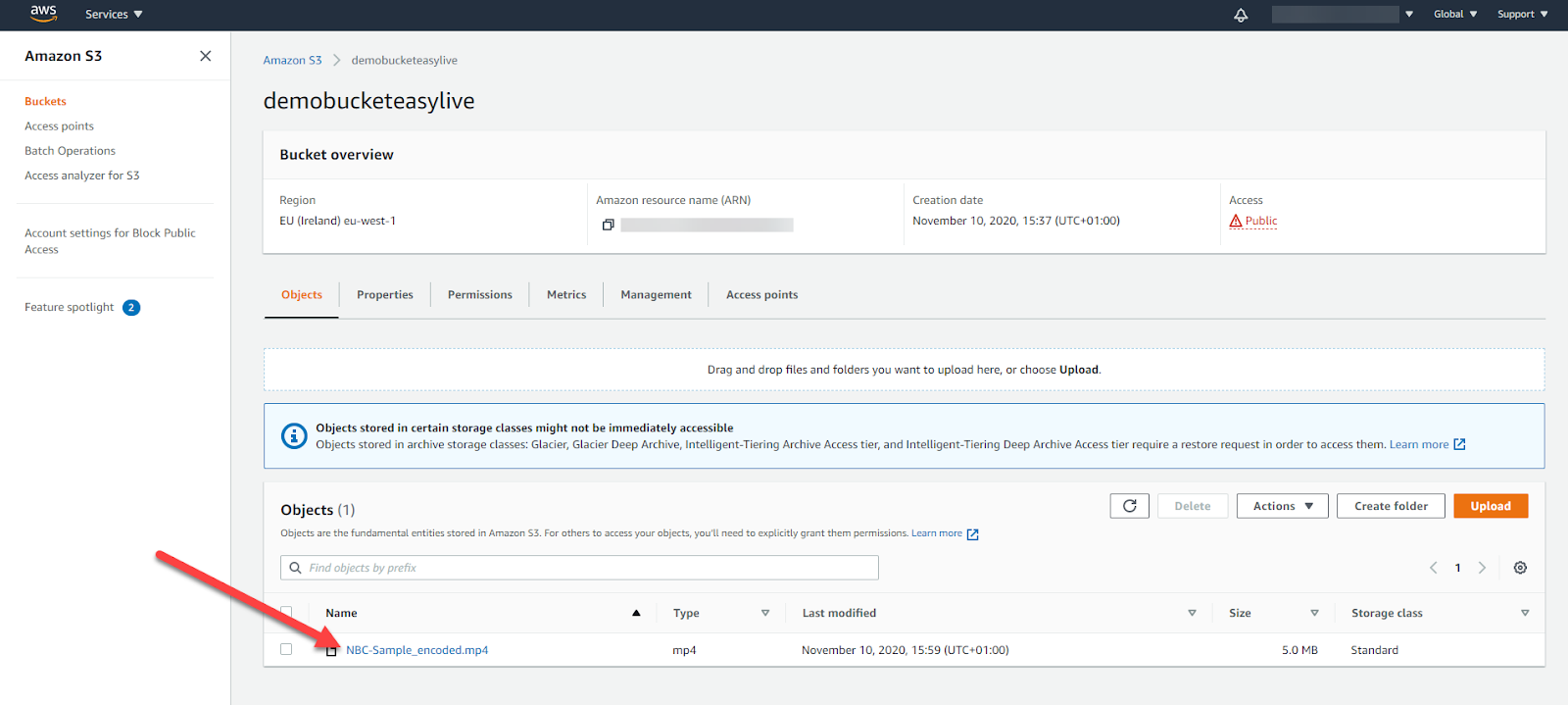Click the Feature spotlight badge showing 2

[x=131, y=308]
